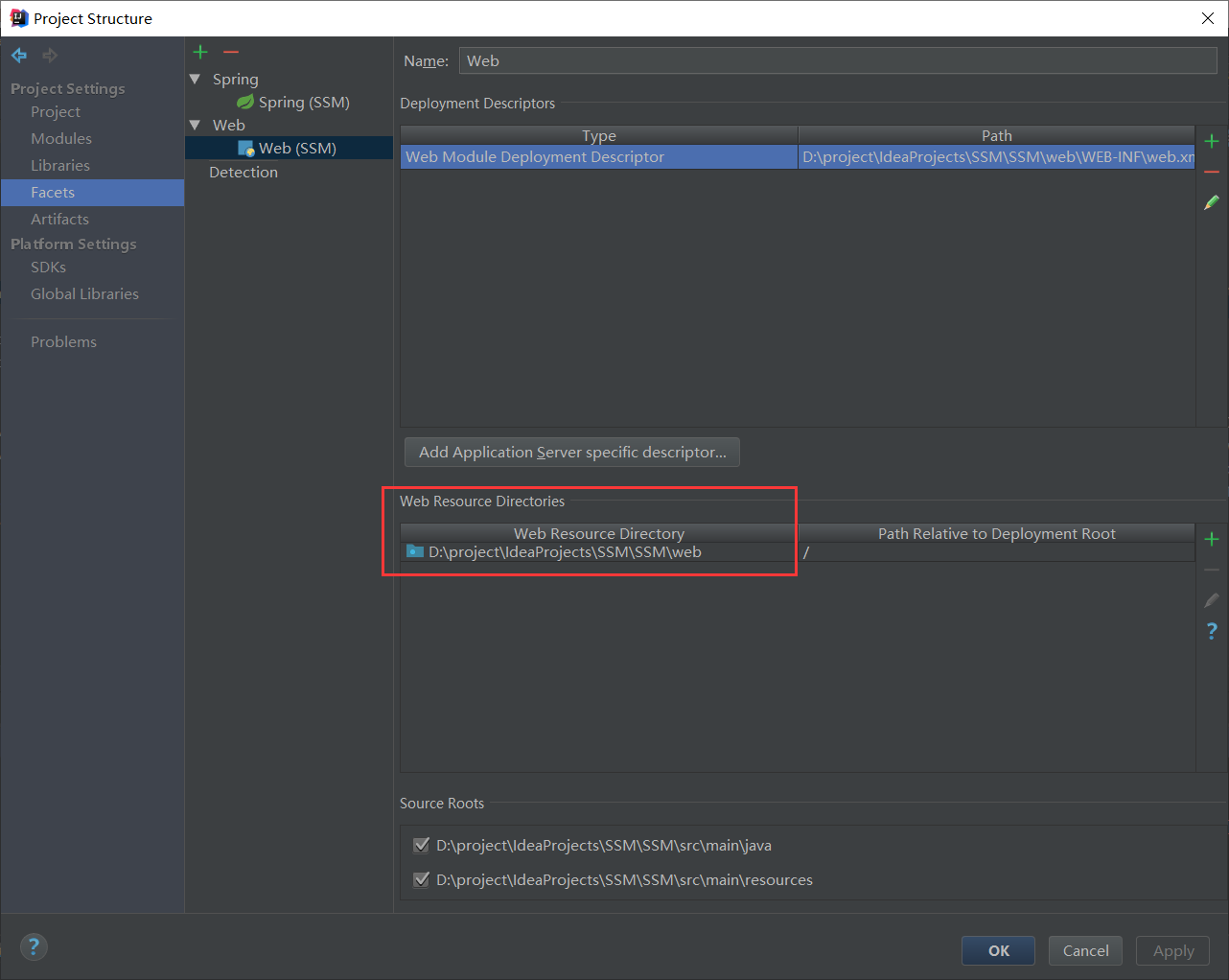Select Spring (SSM) facet in tree
The width and height of the screenshot is (1229, 980).
pyautogui.click(x=303, y=102)
